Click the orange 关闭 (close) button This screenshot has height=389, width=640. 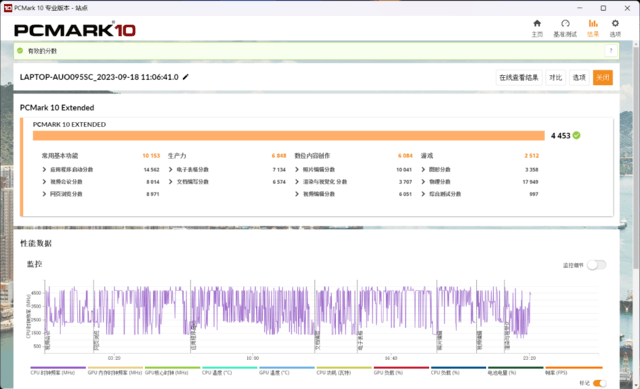point(602,78)
